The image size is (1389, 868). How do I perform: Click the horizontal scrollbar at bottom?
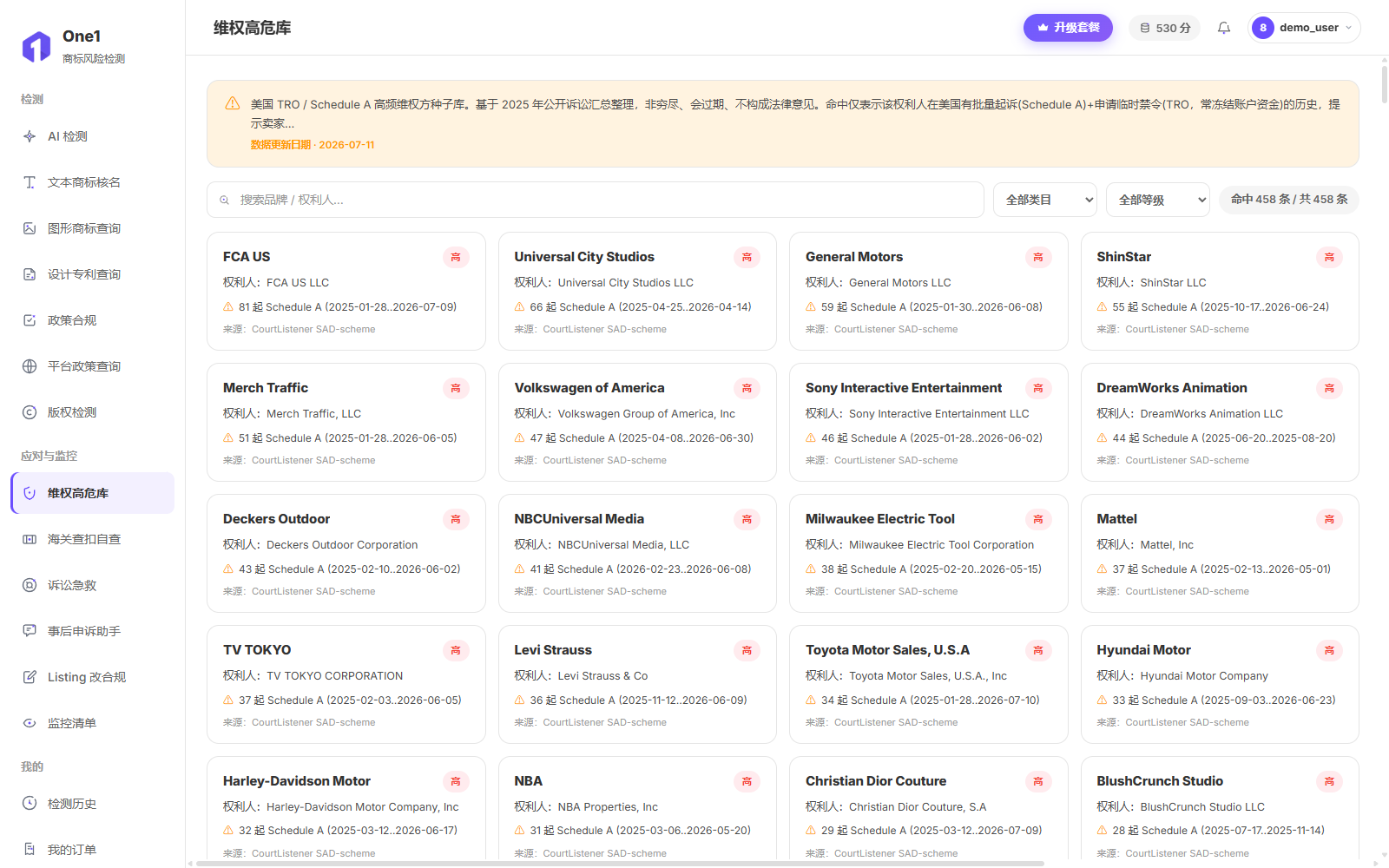click(620, 864)
